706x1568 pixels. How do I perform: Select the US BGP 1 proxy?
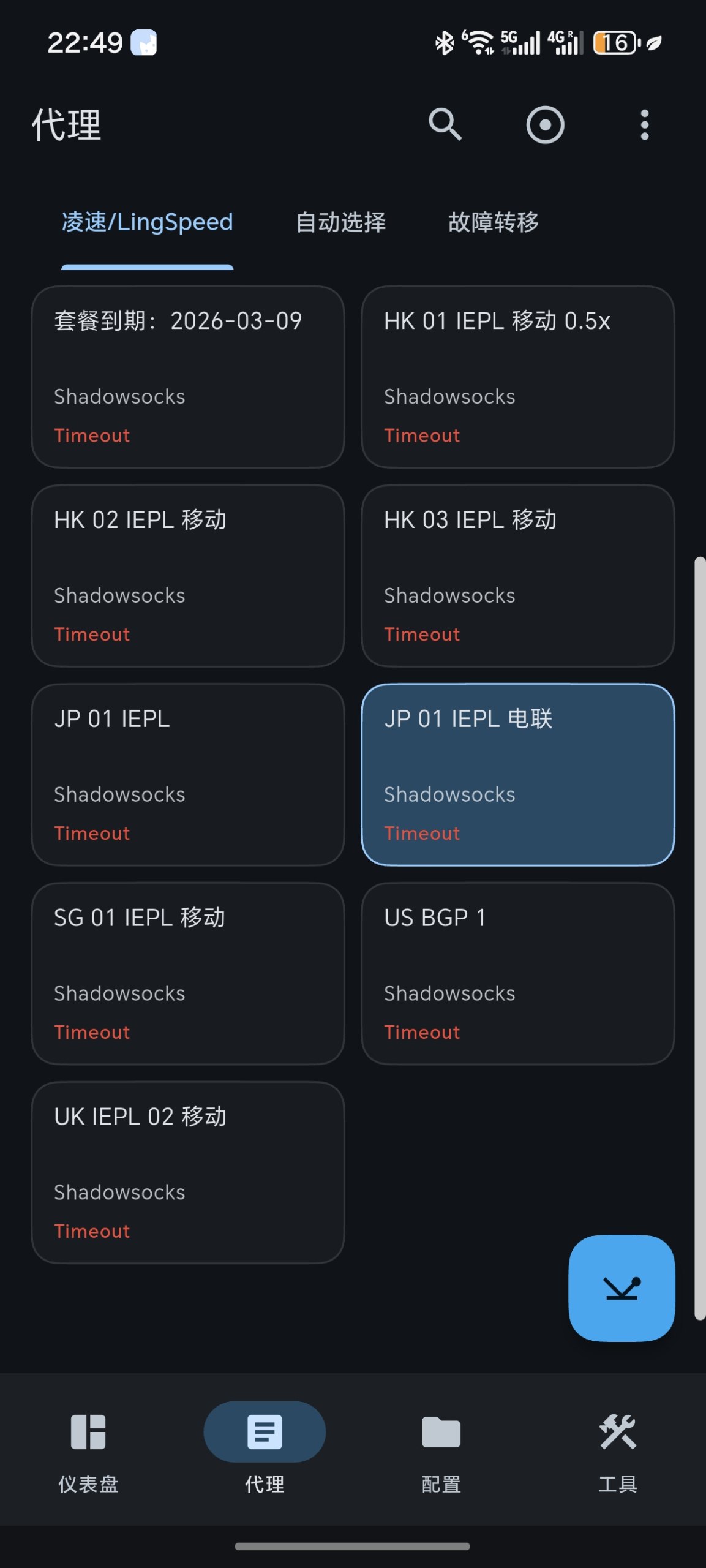[517, 973]
